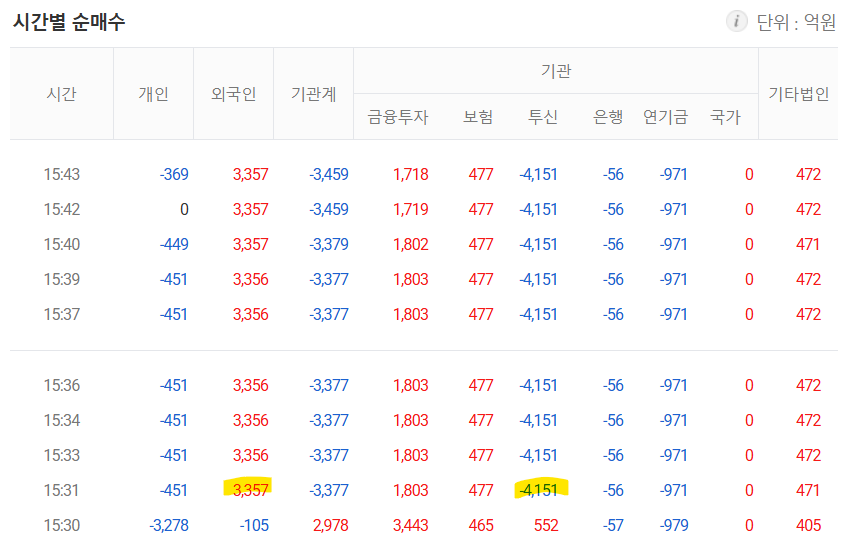Click the 보험 sub-header
This screenshot has width=862, height=552.
(x=478, y=117)
